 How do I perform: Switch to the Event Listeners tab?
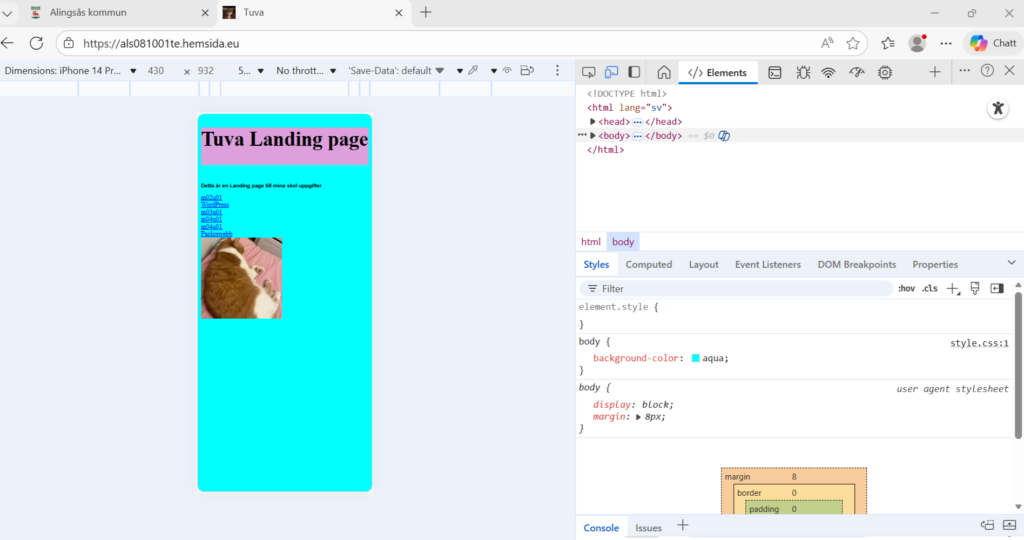767,264
